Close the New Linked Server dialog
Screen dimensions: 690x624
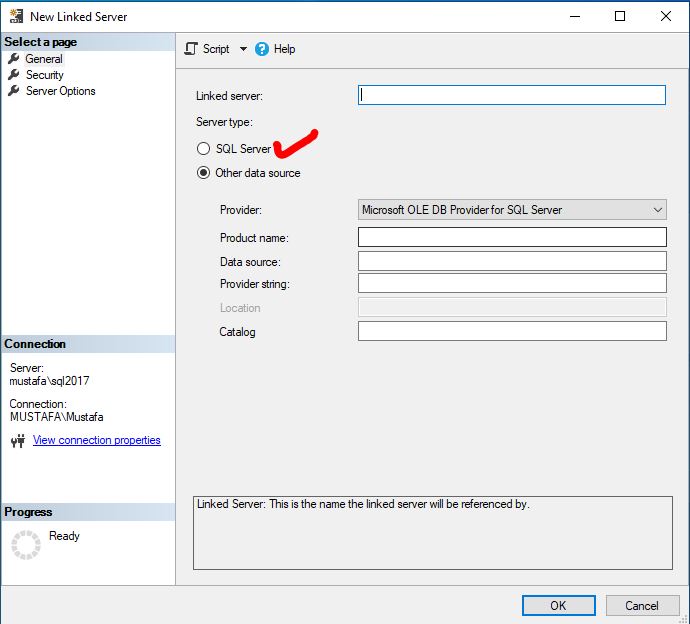(666, 16)
